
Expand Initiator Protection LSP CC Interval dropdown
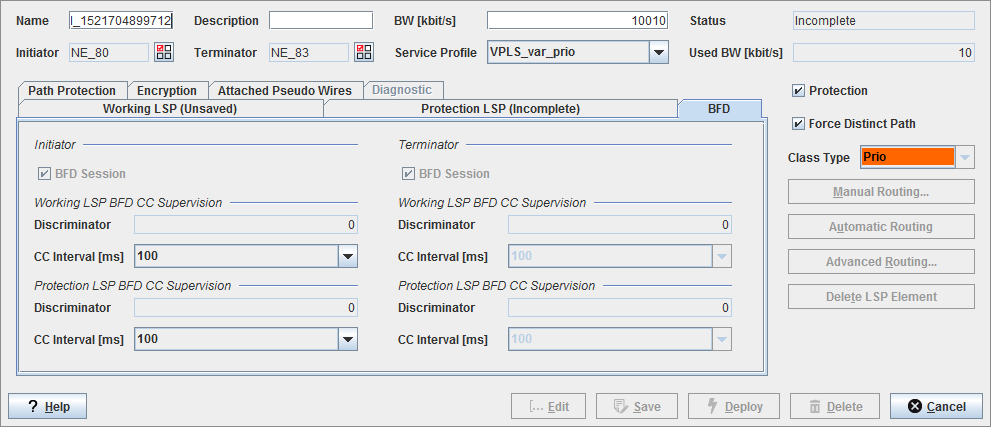347,339
